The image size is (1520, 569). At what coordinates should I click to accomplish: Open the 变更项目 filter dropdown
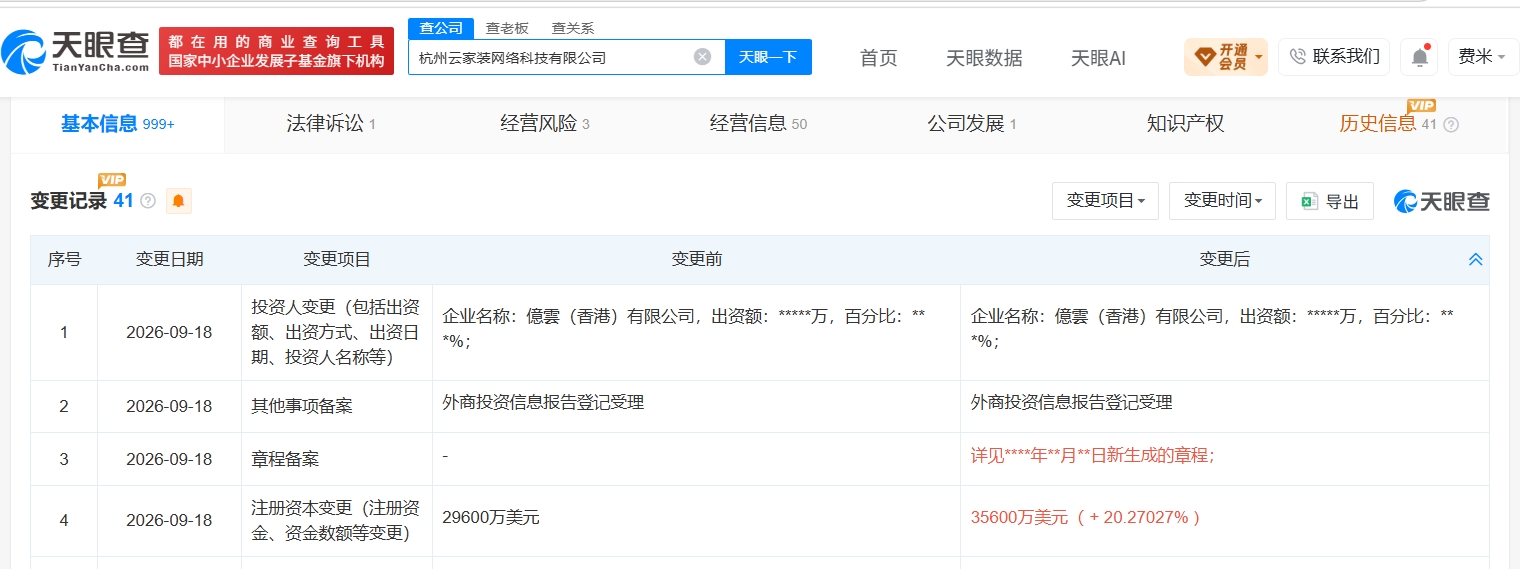pyautogui.click(x=1105, y=201)
